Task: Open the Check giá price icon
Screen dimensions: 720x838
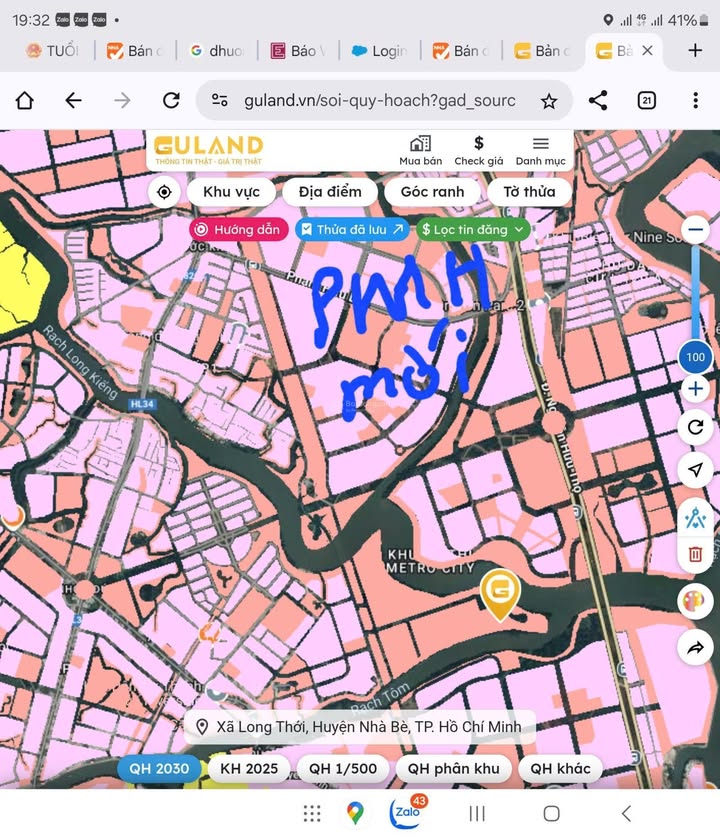Action: [479, 151]
